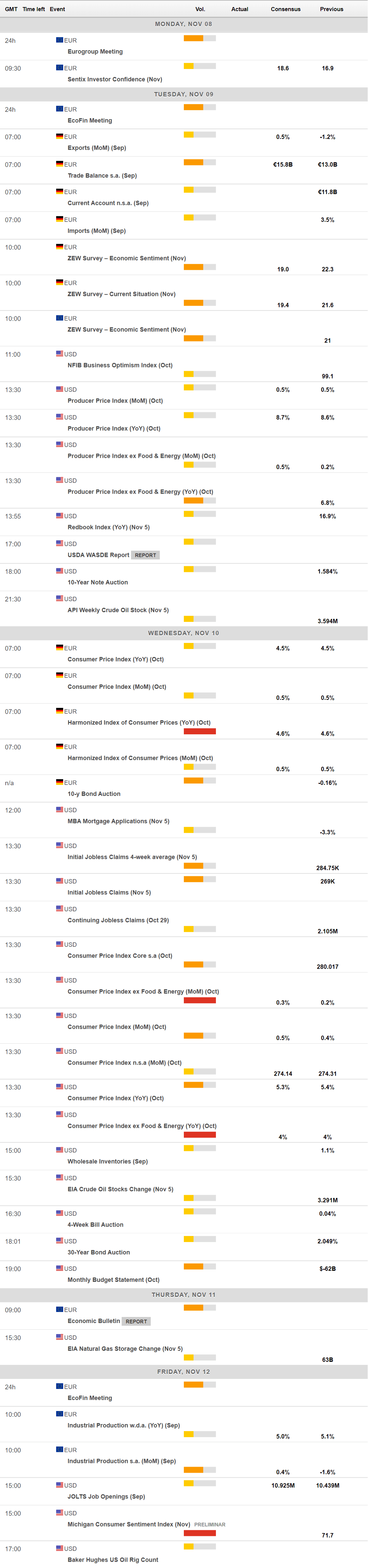Click the German flag beside Exports (MoM) (Sep)

pos(59,136)
